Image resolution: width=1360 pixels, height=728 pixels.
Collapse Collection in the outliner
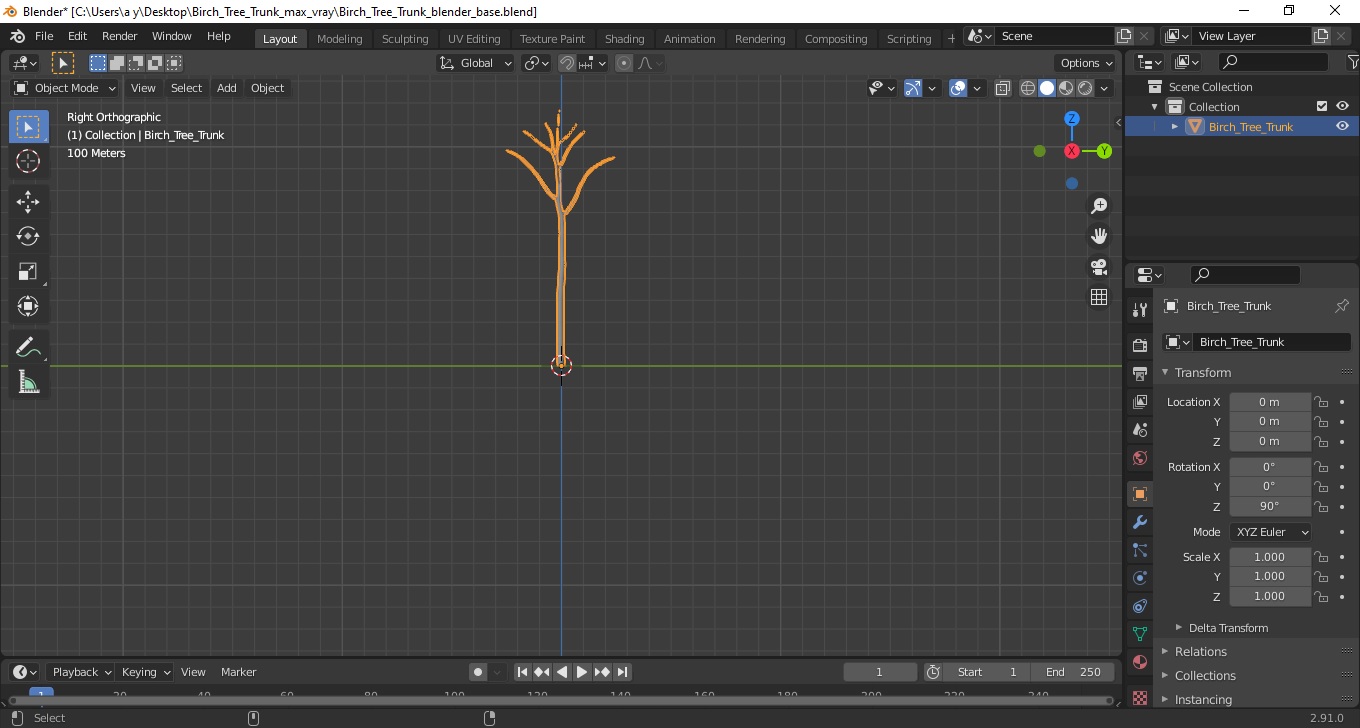click(x=1155, y=107)
